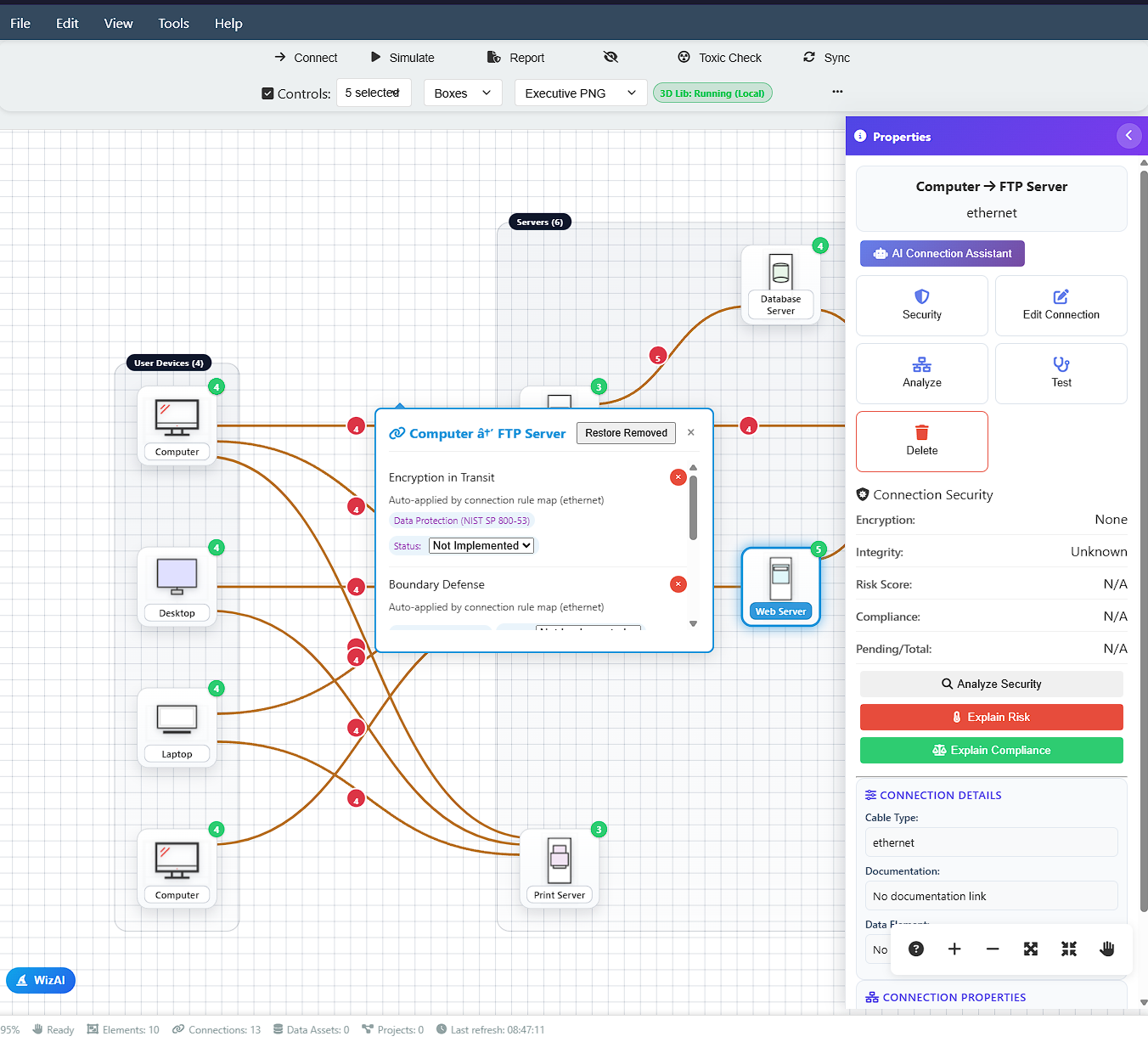Click the Explain Risk button
The image size is (1148, 1042).
tap(991, 717)
